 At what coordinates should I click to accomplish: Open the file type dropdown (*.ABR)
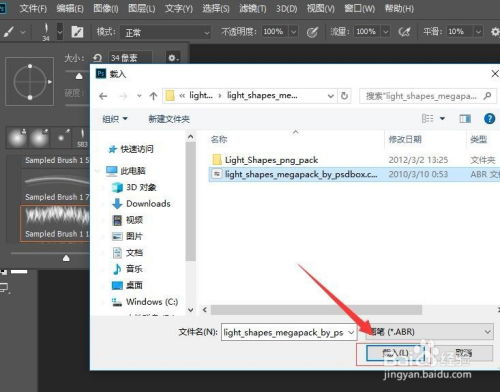[429, 332]
